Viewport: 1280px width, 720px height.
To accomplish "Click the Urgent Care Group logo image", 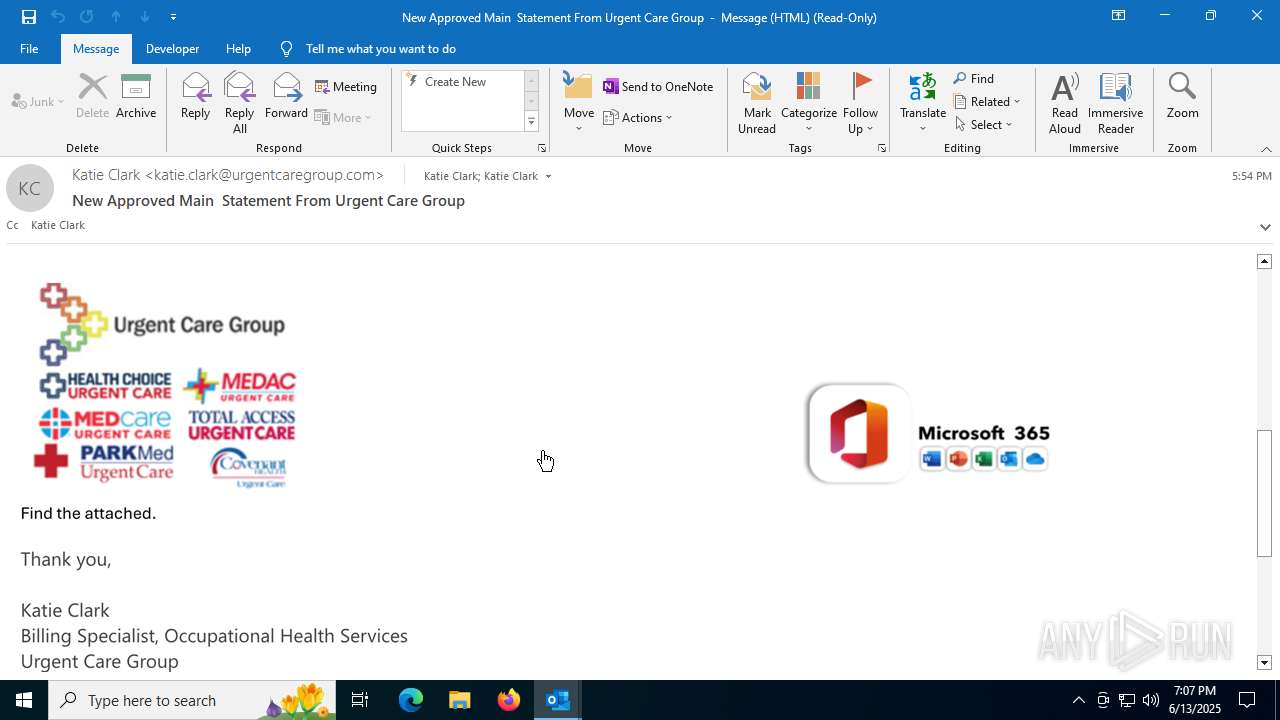I will click(x=164, y=386).
